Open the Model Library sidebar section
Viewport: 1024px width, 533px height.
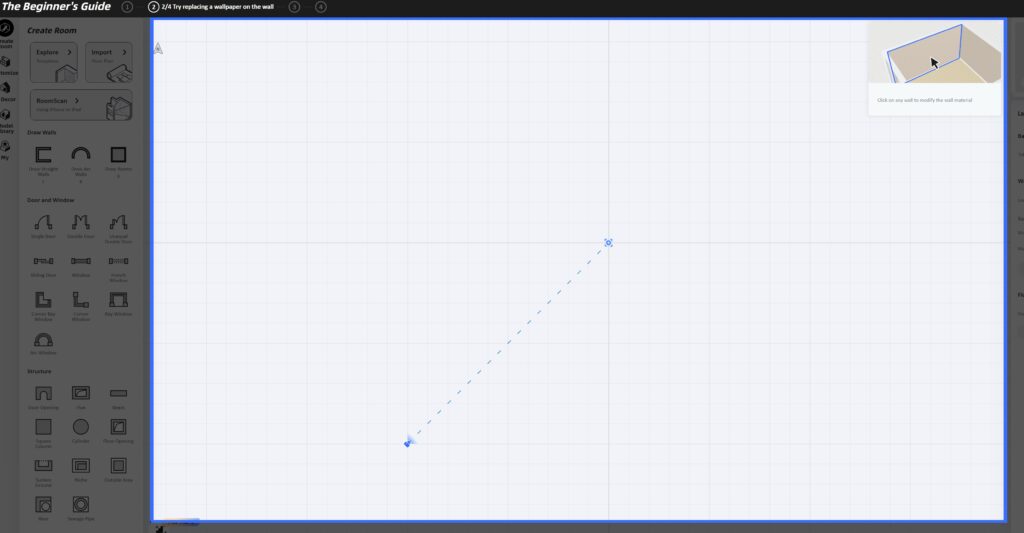tap(7, 121)
